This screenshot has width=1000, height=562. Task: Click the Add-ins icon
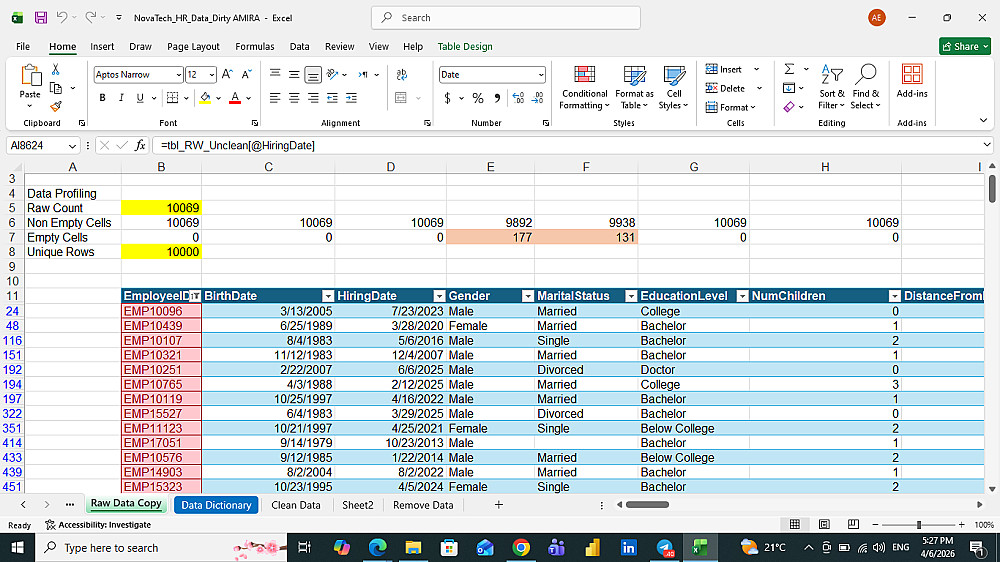(x=912, y=82)
